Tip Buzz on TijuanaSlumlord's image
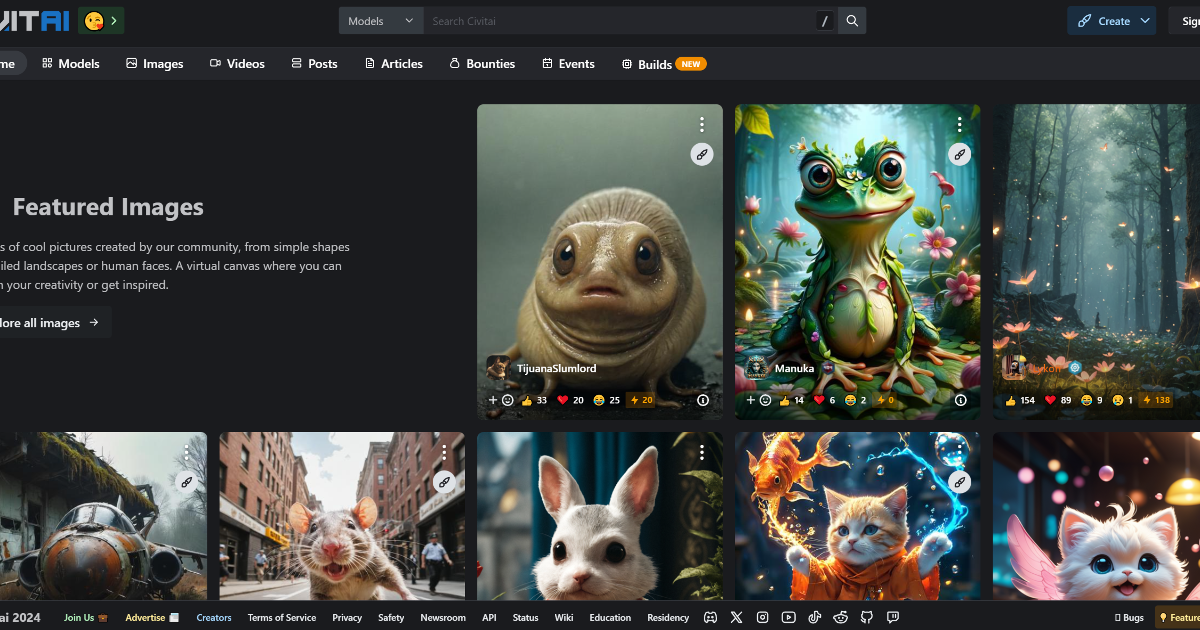Viewport: 1200px width, 630px height. tap(641, 400)
